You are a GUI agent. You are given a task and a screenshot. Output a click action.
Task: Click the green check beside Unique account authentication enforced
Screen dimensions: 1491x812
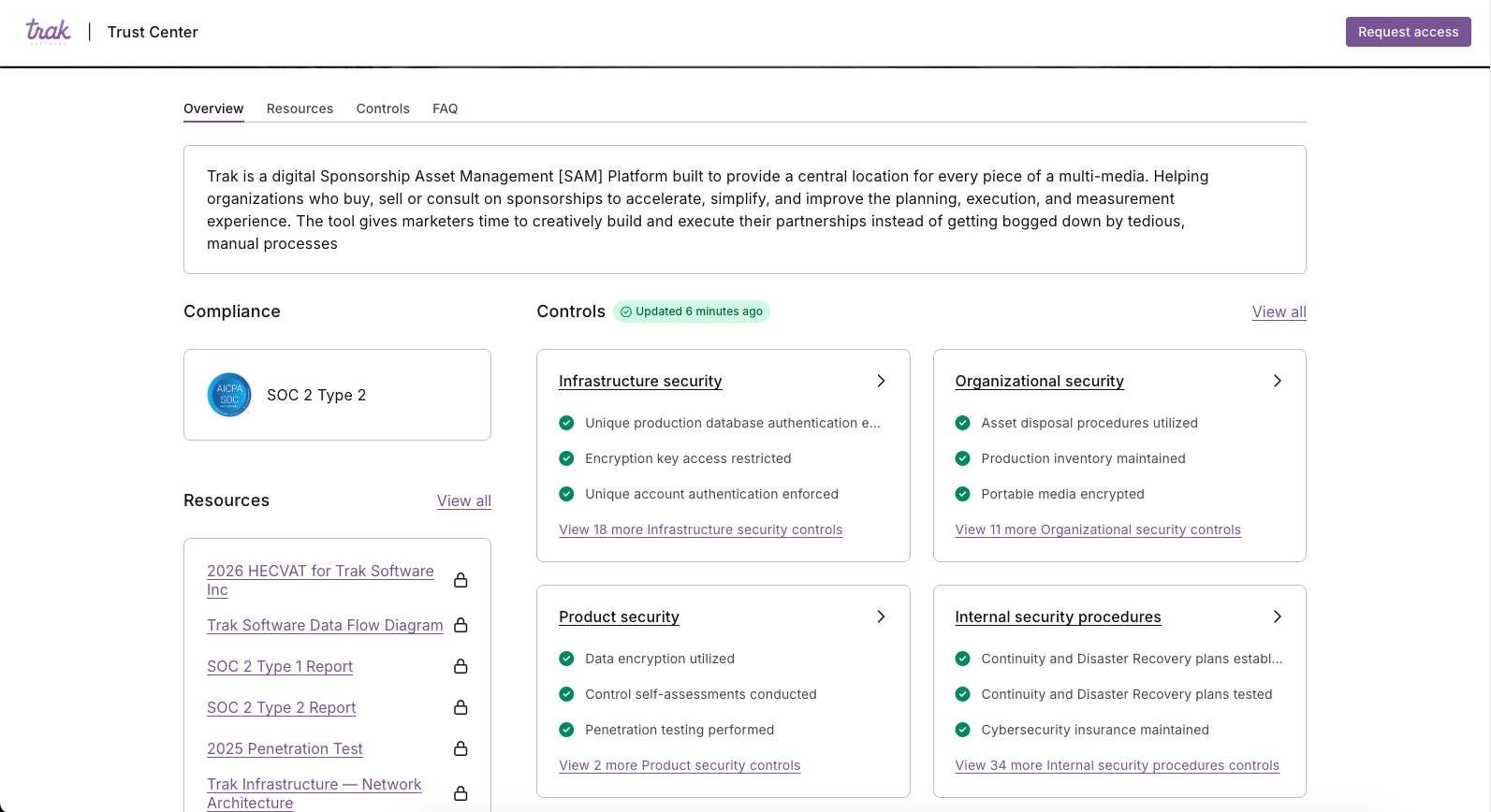coord(566,494)
